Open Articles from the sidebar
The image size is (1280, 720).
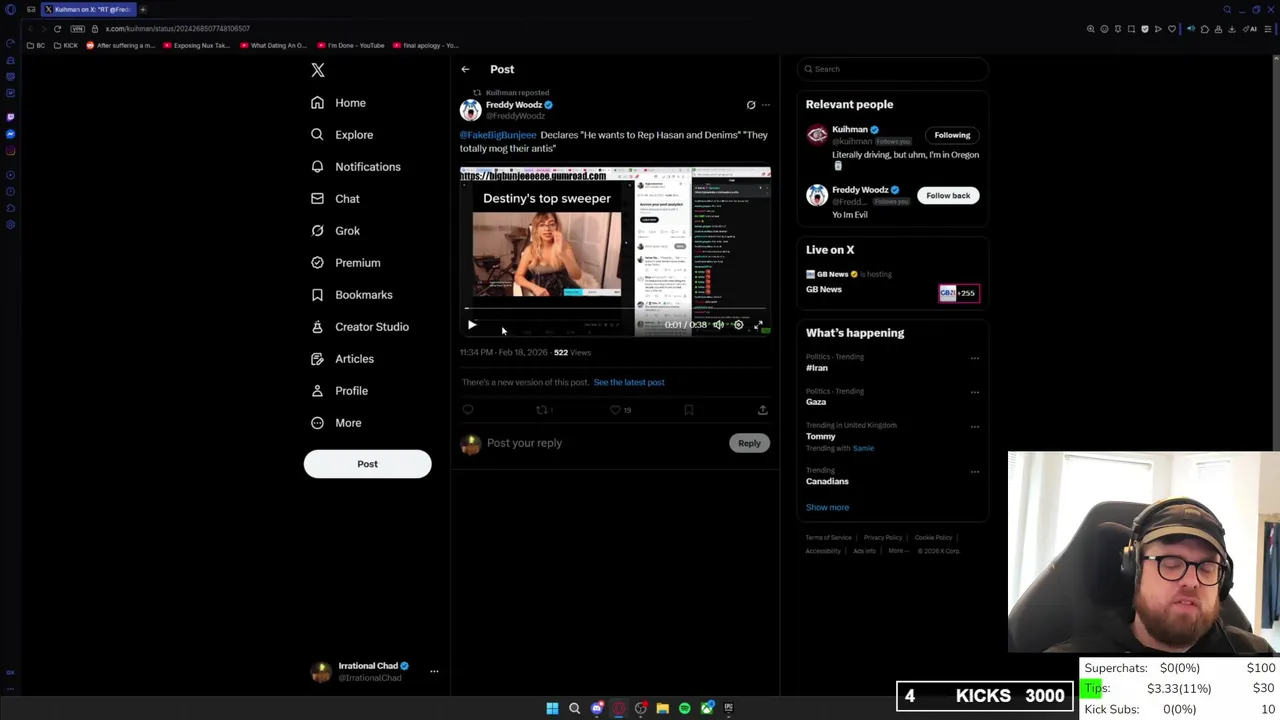pos(342,359)
